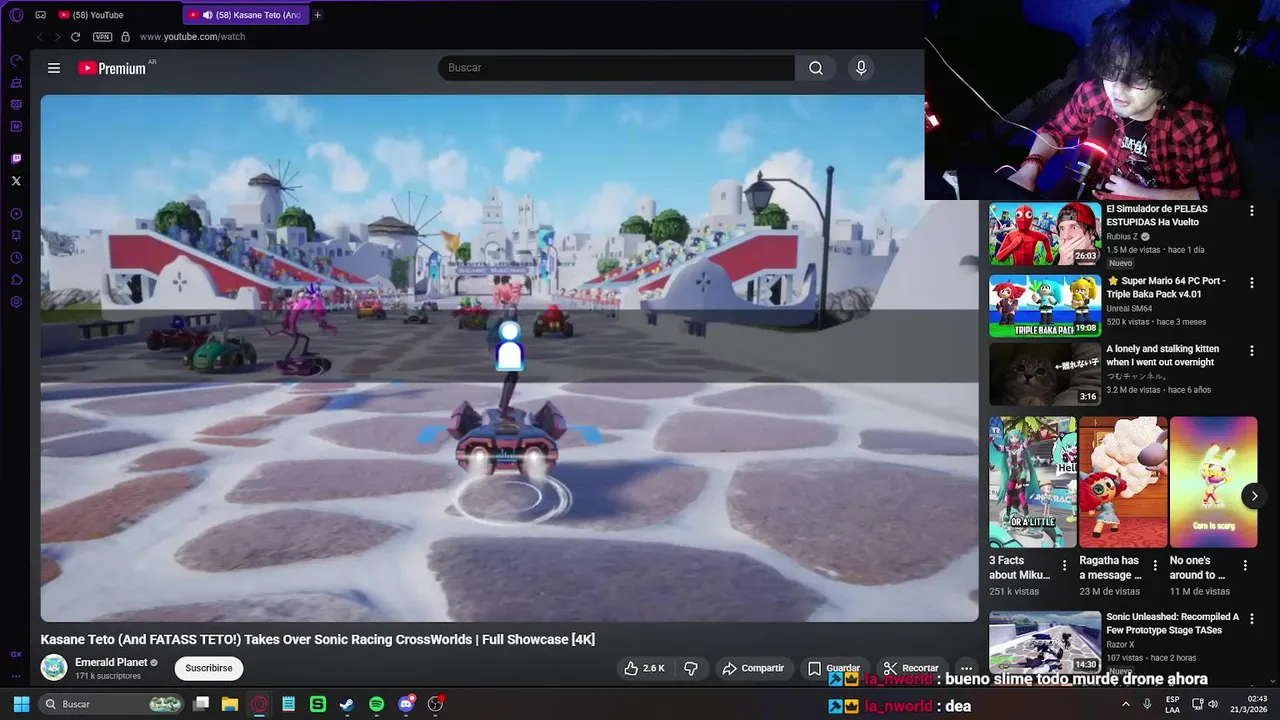Open options for 'Ragatha has a message' short

pos(1155,565)
